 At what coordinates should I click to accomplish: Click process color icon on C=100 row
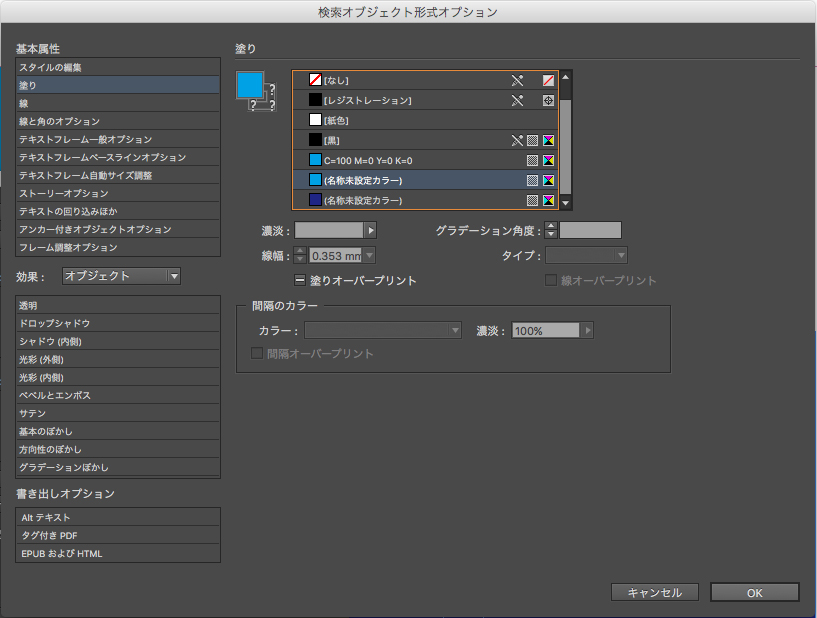pyautogui.click(x=533, y=161)
